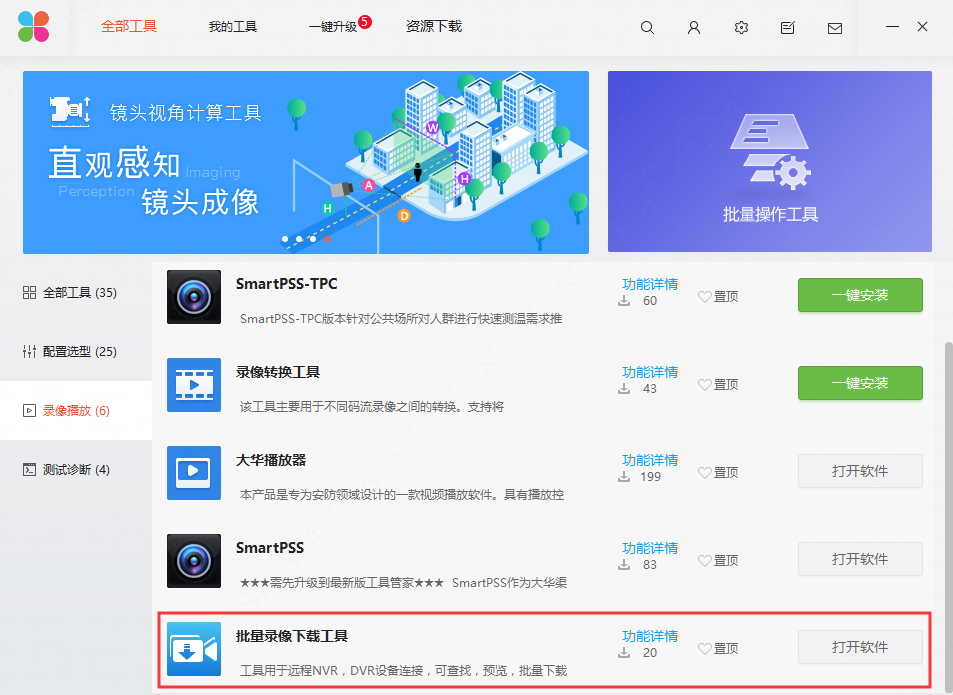Select 测试诊断 (4) category
The height and width of the screenshot is (695, 953).
point(76,470)
